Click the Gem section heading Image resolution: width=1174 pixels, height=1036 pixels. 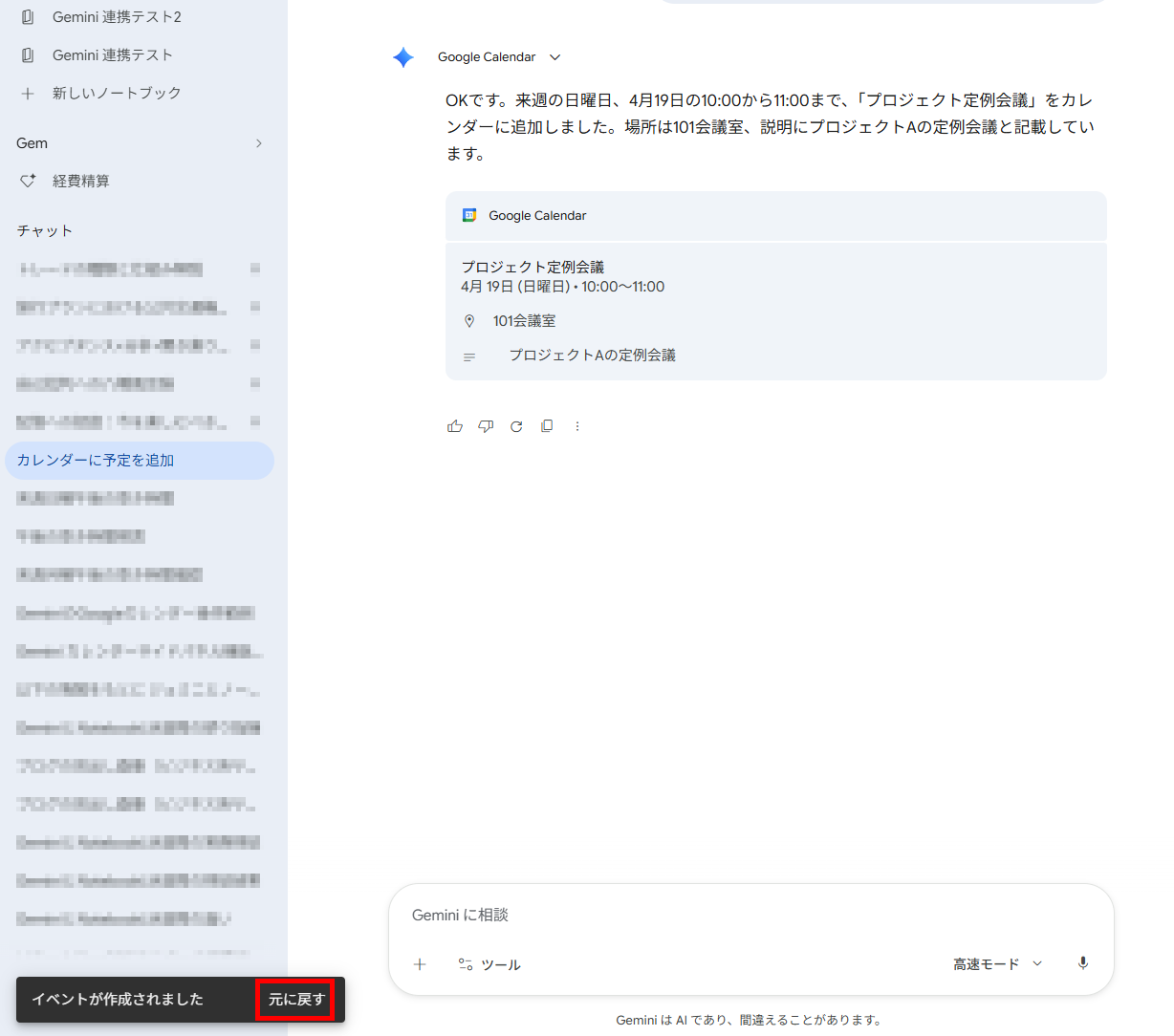pos(33,143)
